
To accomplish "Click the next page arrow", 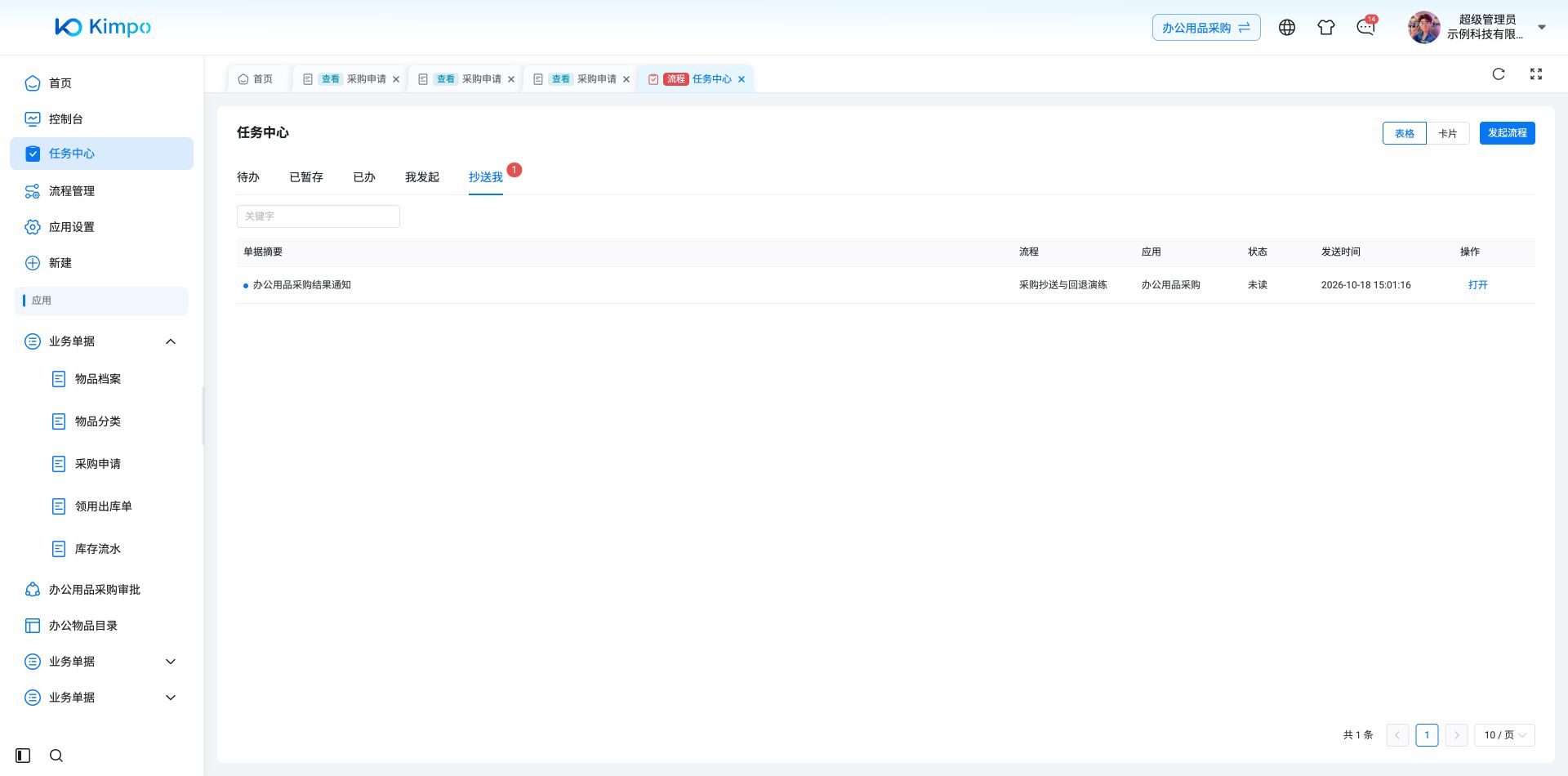I will pos(1456,735).
